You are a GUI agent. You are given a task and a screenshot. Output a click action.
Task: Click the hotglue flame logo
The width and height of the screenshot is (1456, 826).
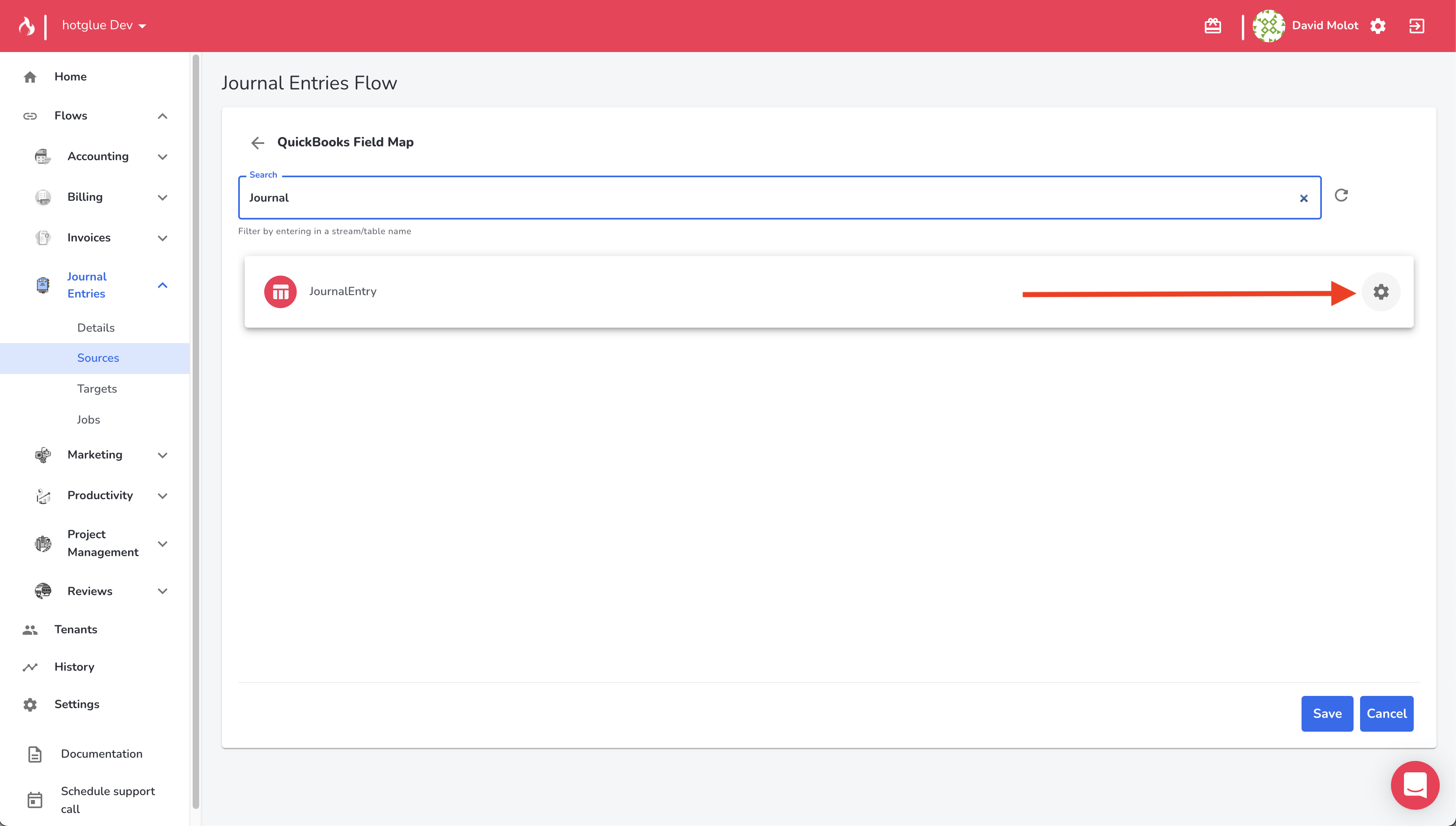pos(26,26)
